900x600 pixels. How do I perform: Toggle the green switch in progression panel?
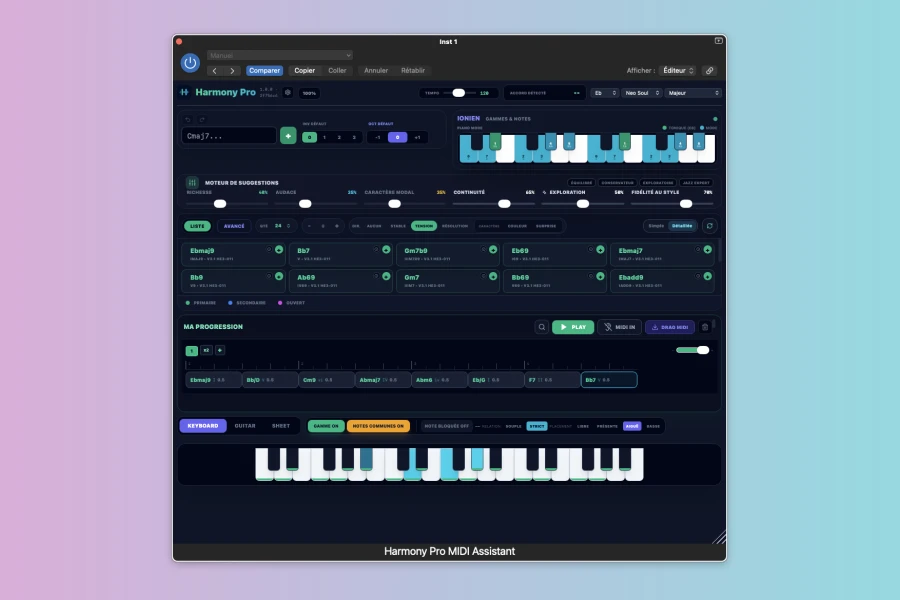[693, 350]
